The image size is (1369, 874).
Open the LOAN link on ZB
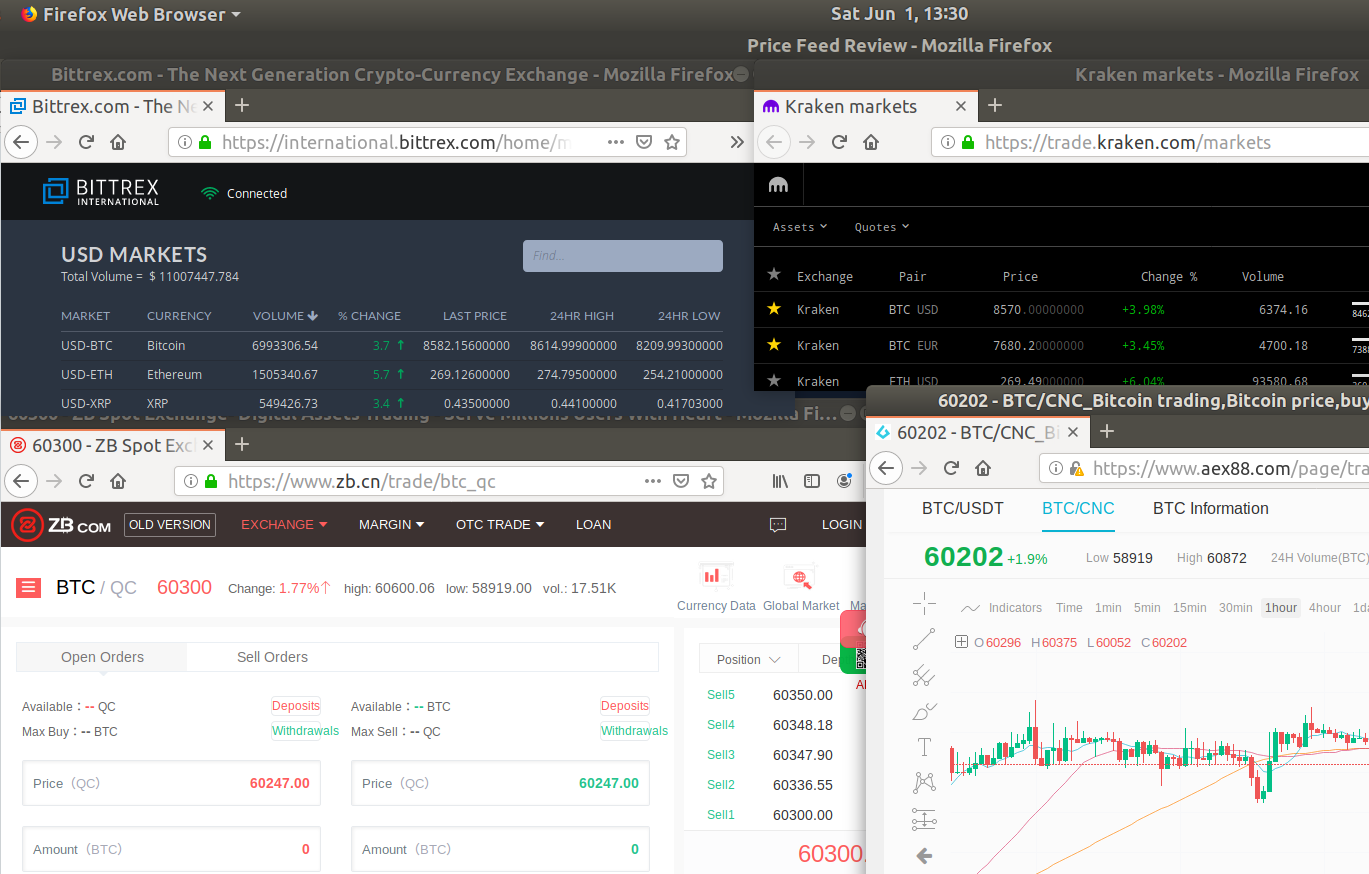pos(593,524)
